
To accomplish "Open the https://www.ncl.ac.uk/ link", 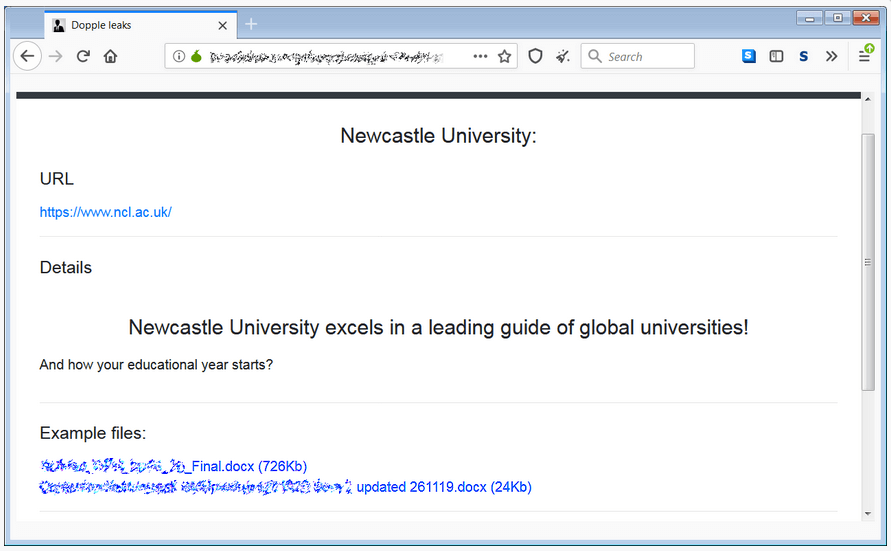I will coord(106,212).
